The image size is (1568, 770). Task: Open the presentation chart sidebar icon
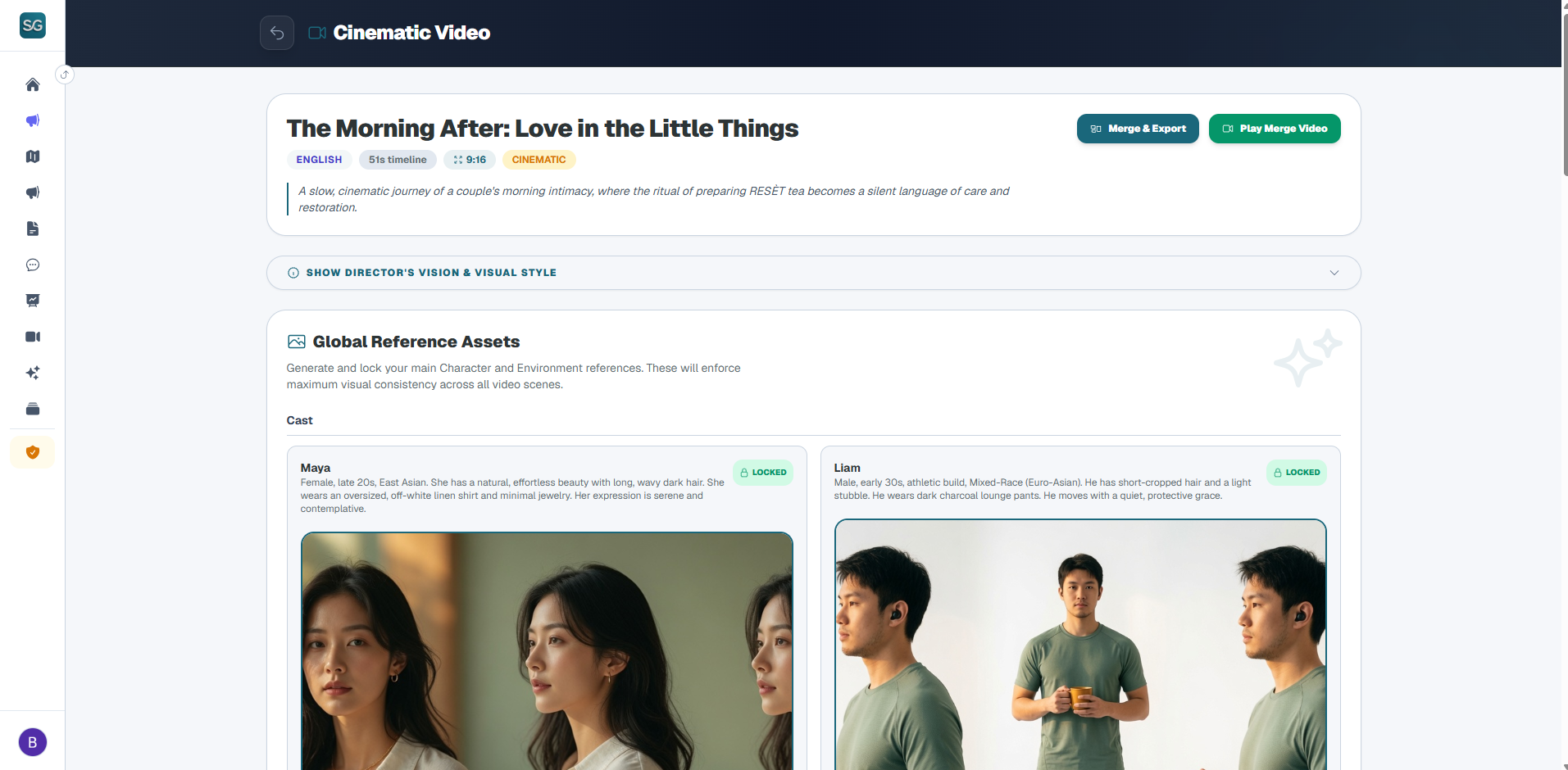point(33,301)
